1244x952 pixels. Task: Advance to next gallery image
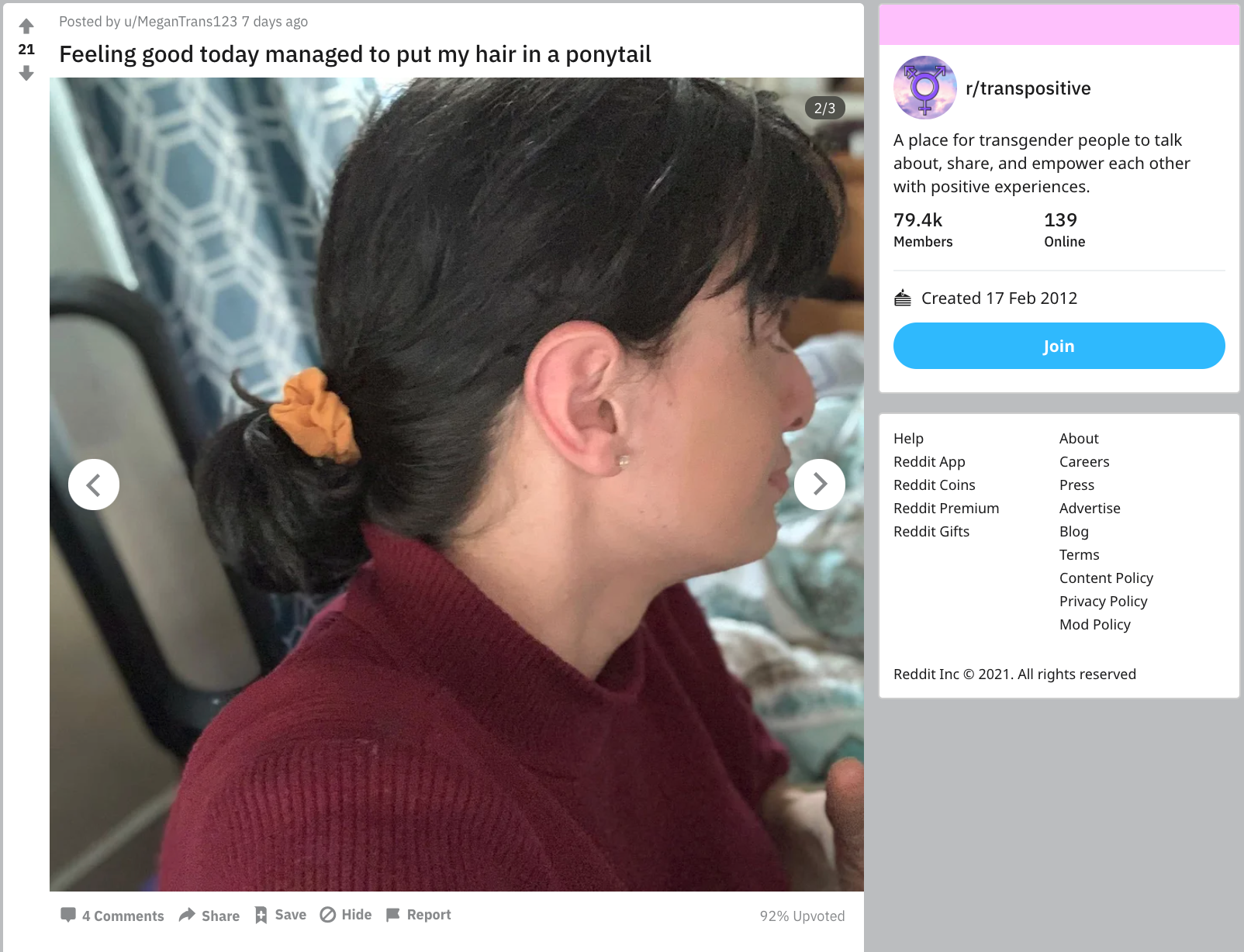[x=820, y=485]
